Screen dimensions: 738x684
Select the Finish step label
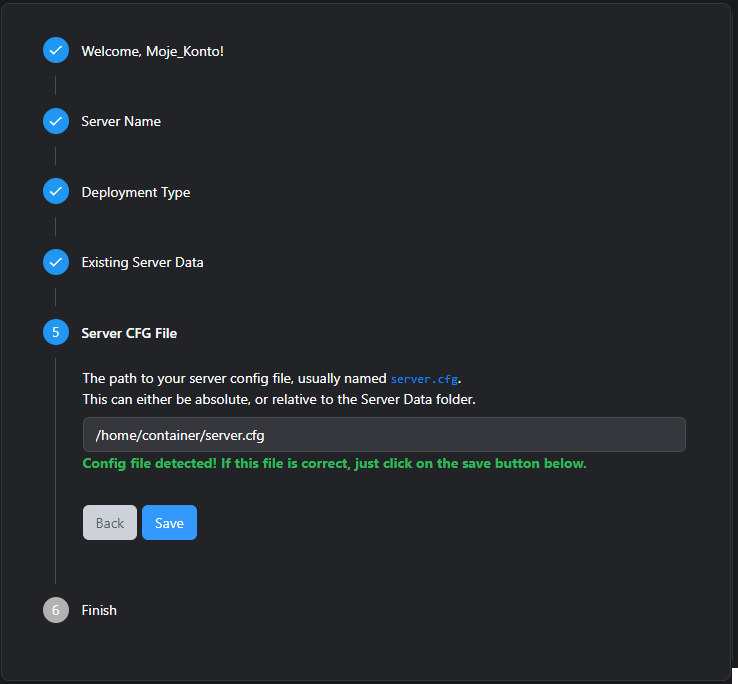(99, 610)
